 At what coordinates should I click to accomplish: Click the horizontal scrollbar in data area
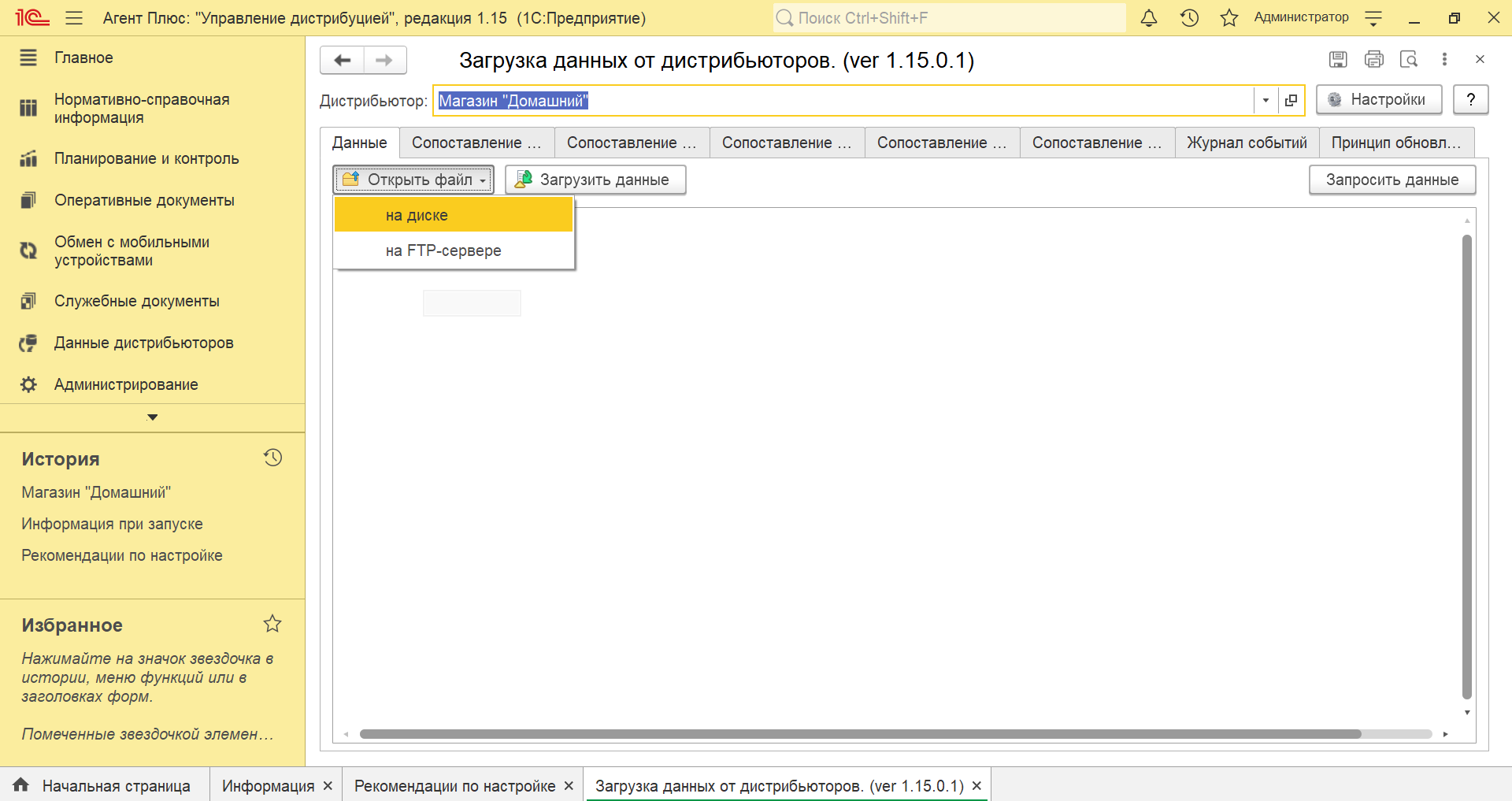point(860,734)
